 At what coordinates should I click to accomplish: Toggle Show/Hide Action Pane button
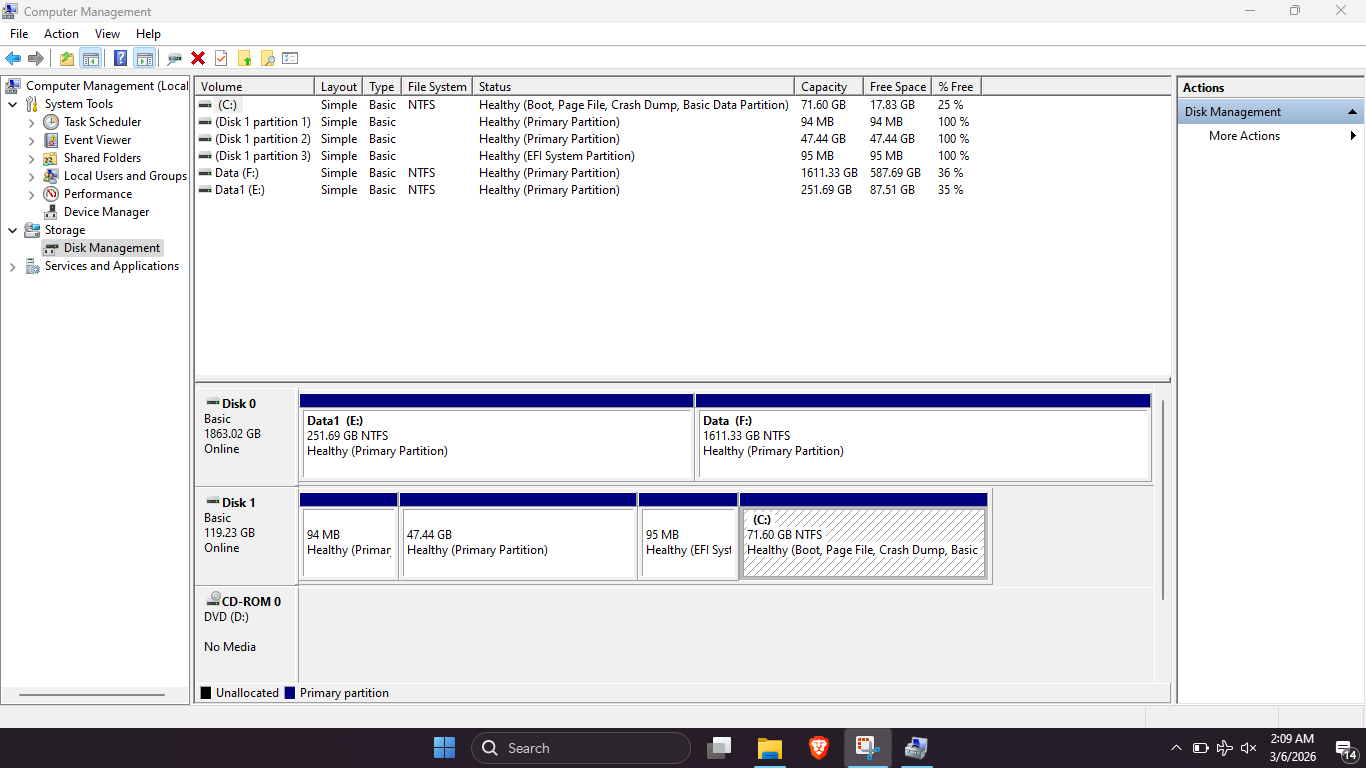145,59
